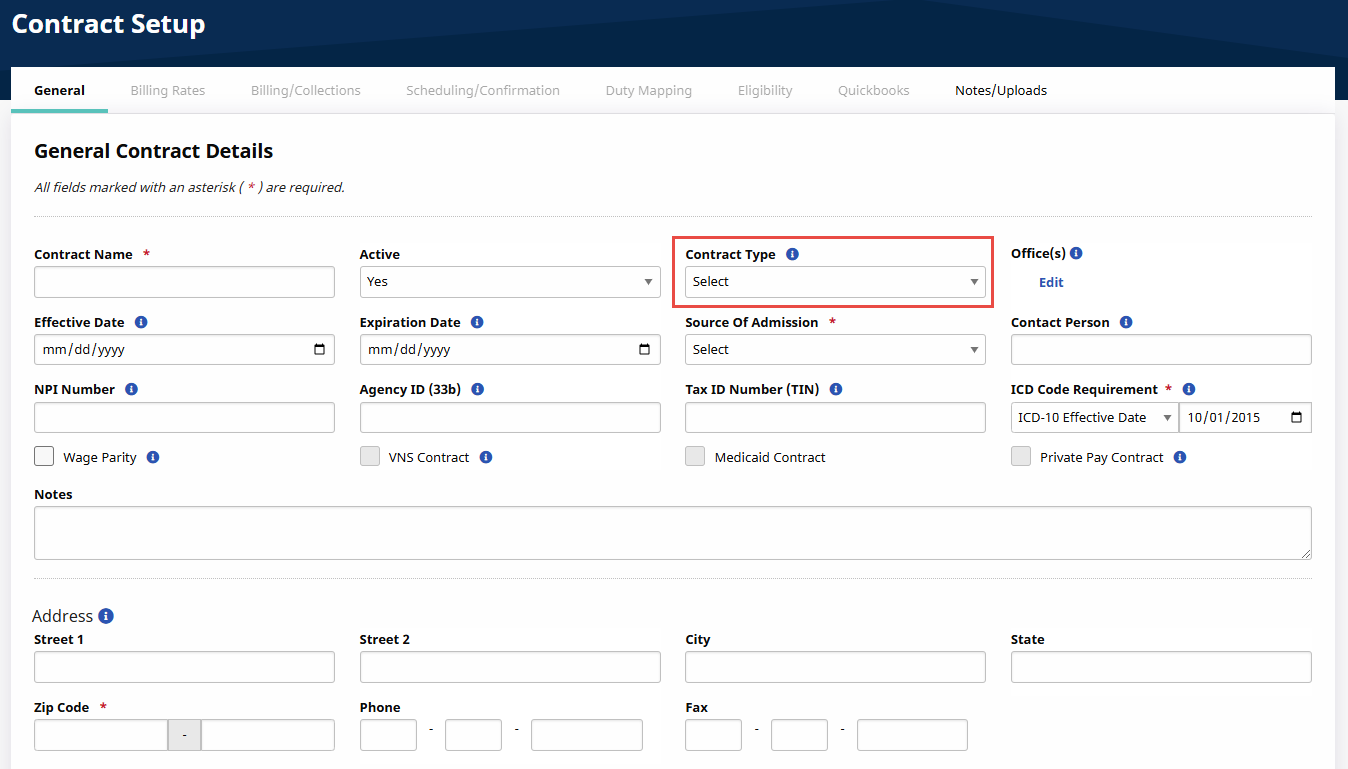Enable the Wage Parity checkbox
This screenshot has height=769, width=1348.
pyautogui.click(x=44, y=457)
